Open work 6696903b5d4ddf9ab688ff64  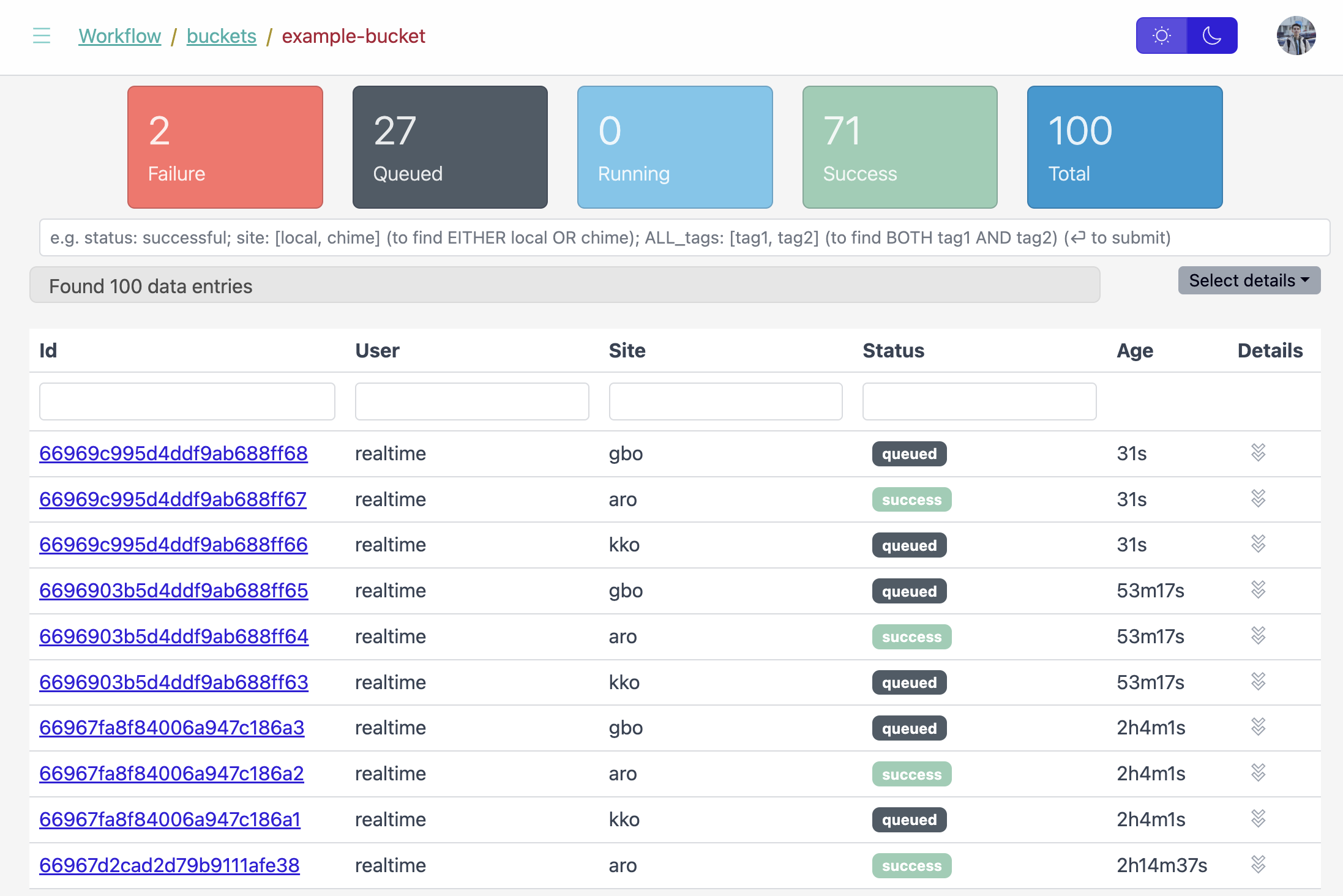(x=174, y=637)
